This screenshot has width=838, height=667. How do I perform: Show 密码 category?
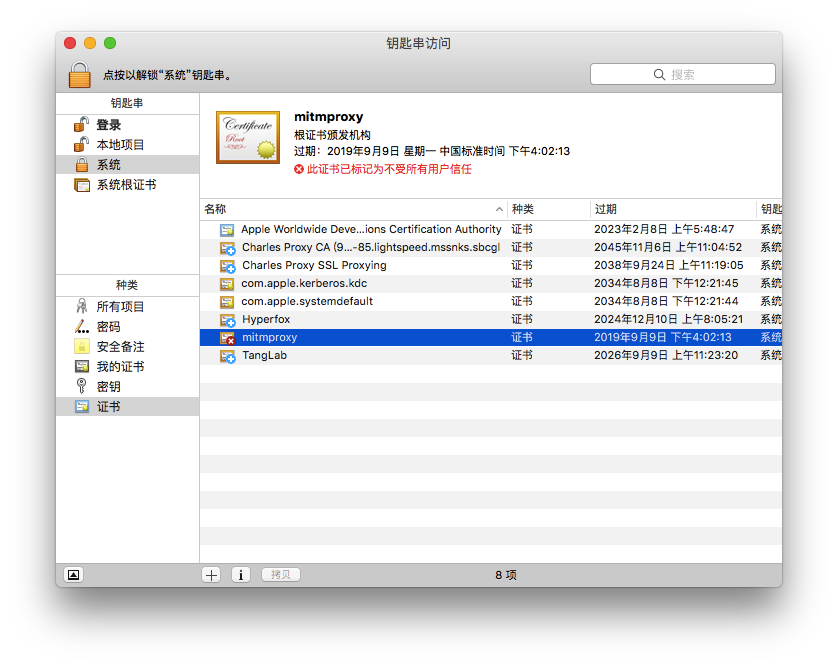pyautogui.click(x=127, y=327)
